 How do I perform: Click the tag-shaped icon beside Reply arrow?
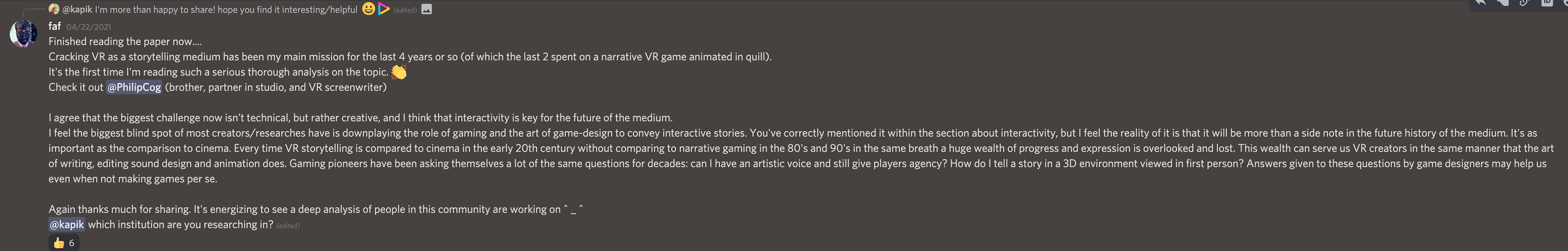[x=1503, y=2]
